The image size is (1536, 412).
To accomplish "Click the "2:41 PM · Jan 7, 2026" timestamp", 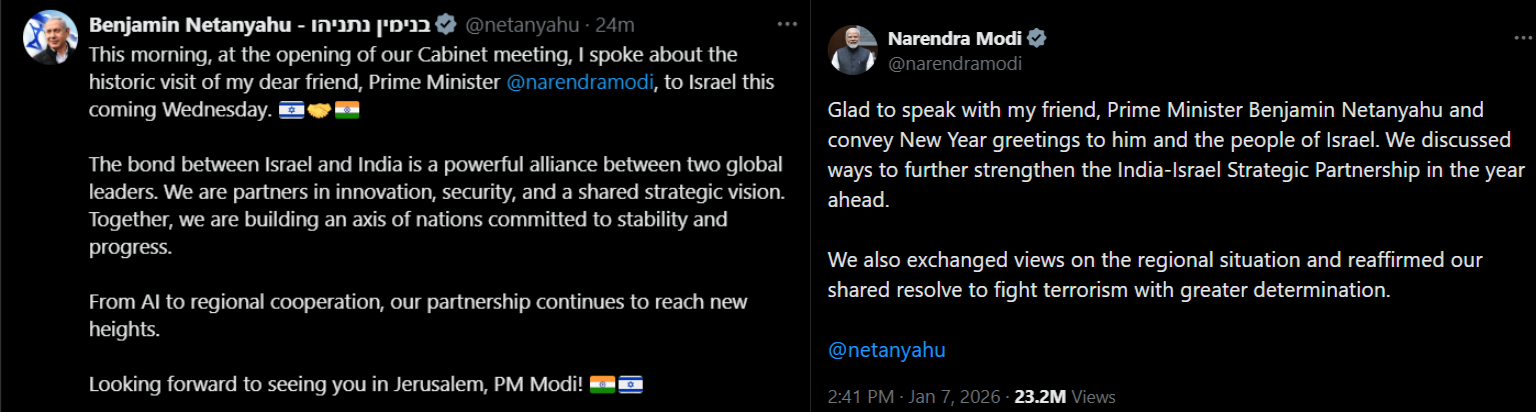I will point(914,397).
